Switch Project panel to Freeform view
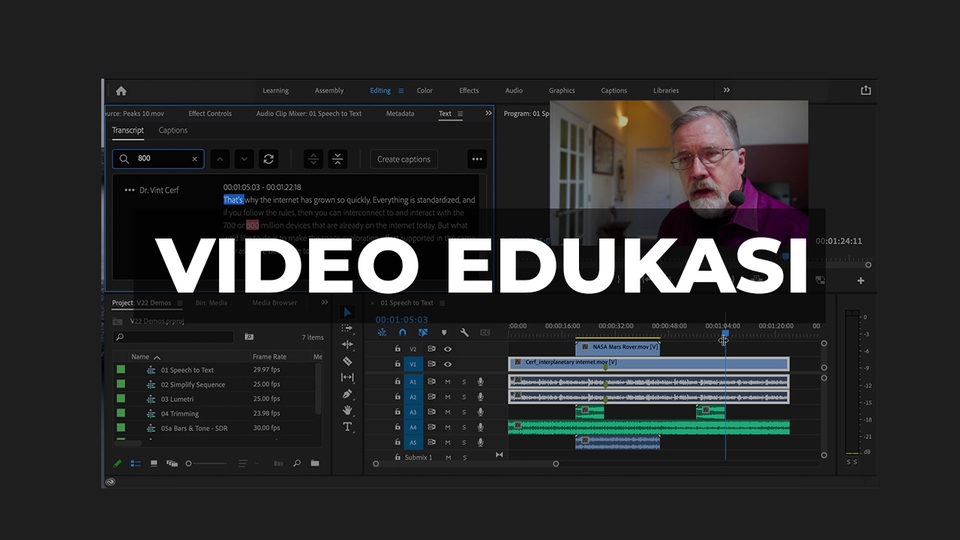This screenshot has width=960, height=540. [172, 463]
